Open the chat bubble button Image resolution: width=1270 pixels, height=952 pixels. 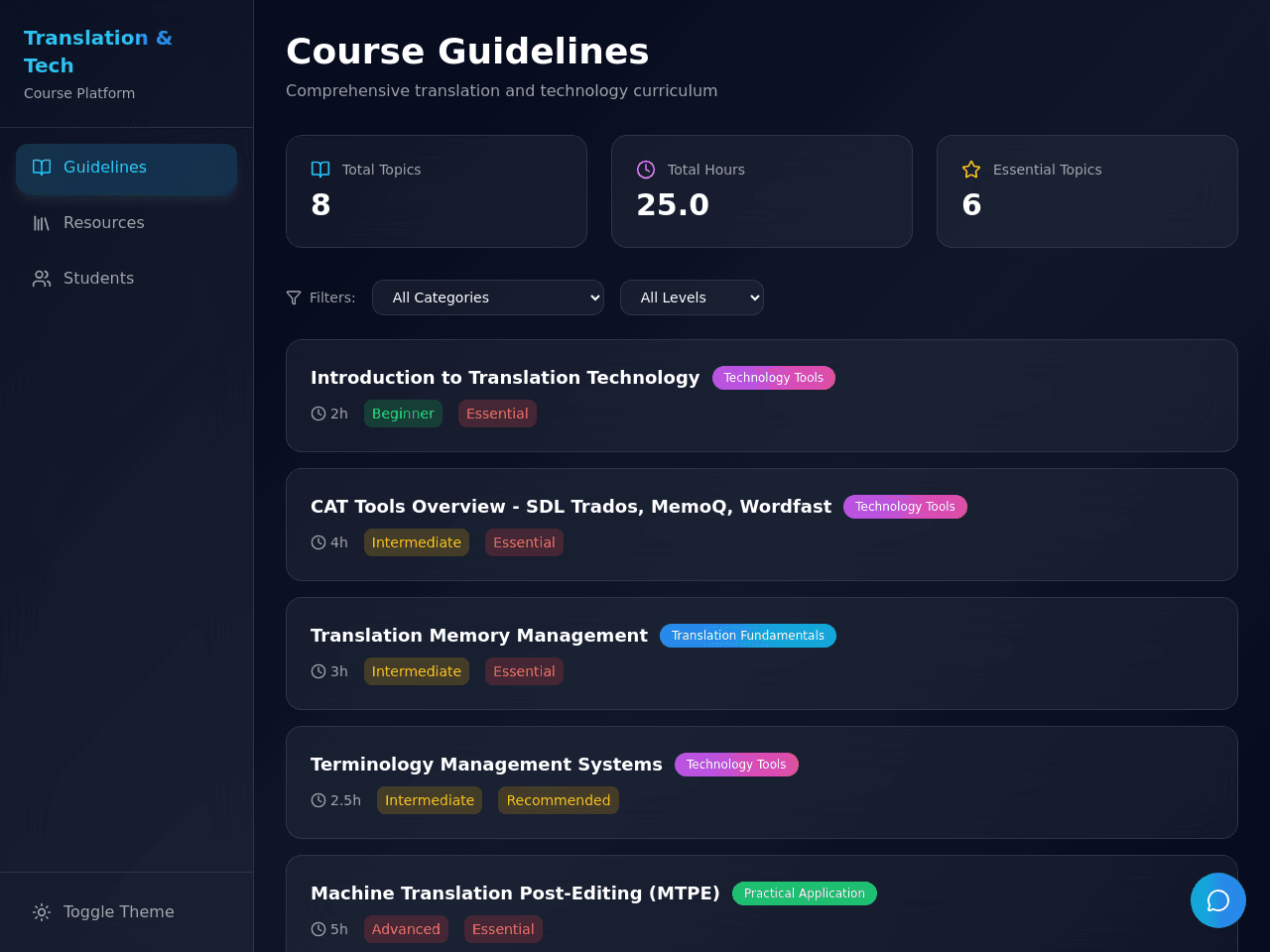click(x=1218, y=900)
